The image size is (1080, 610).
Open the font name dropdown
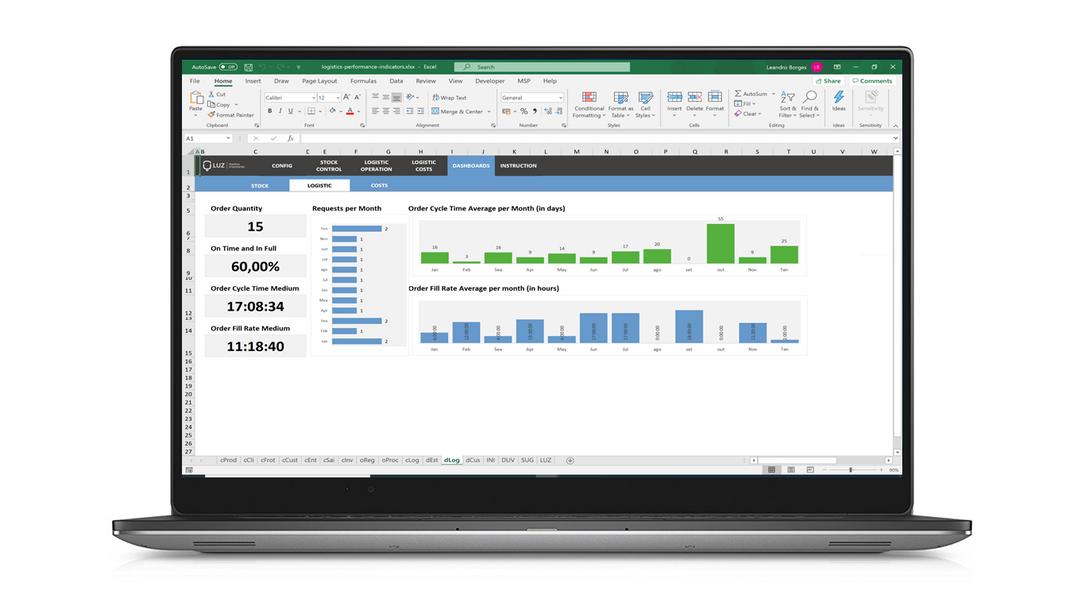click(x=313, y=98)
